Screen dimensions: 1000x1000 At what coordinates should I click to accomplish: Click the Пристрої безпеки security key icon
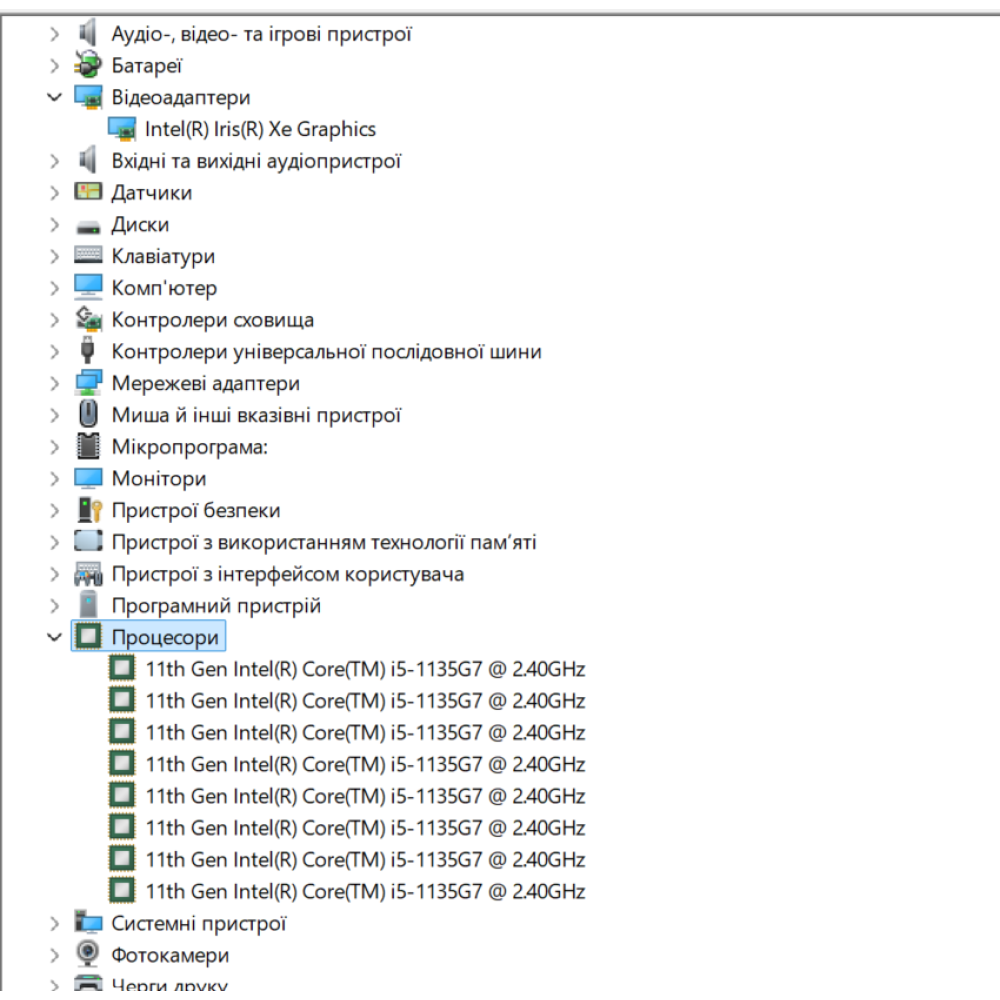coord(88,510)
